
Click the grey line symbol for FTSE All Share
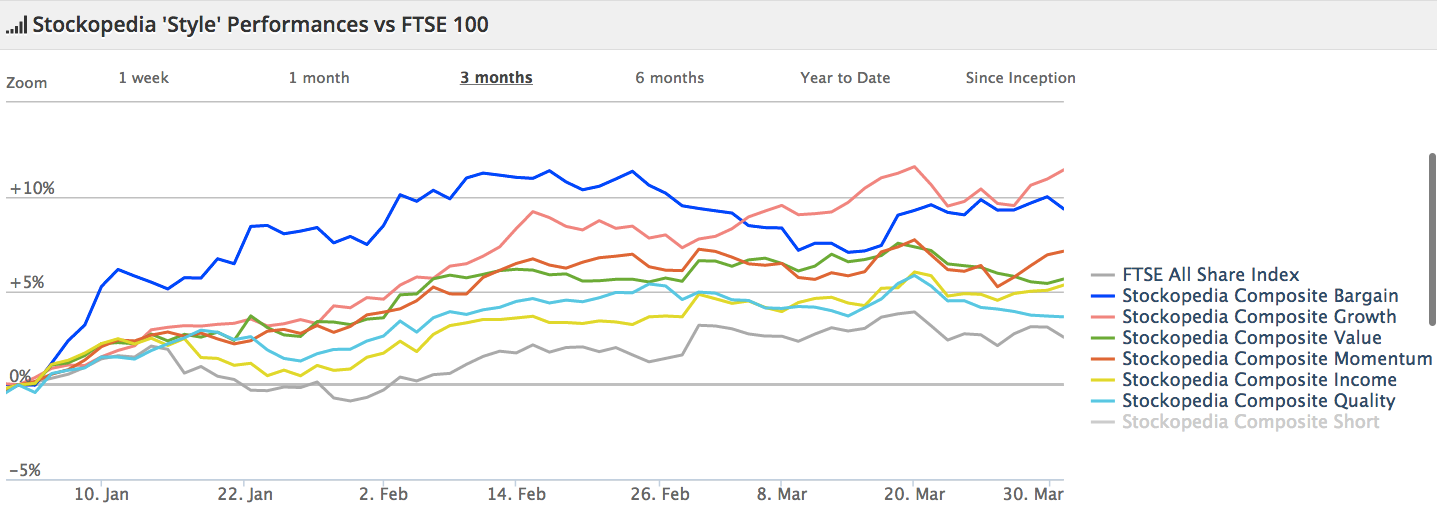click(1104, 276)
